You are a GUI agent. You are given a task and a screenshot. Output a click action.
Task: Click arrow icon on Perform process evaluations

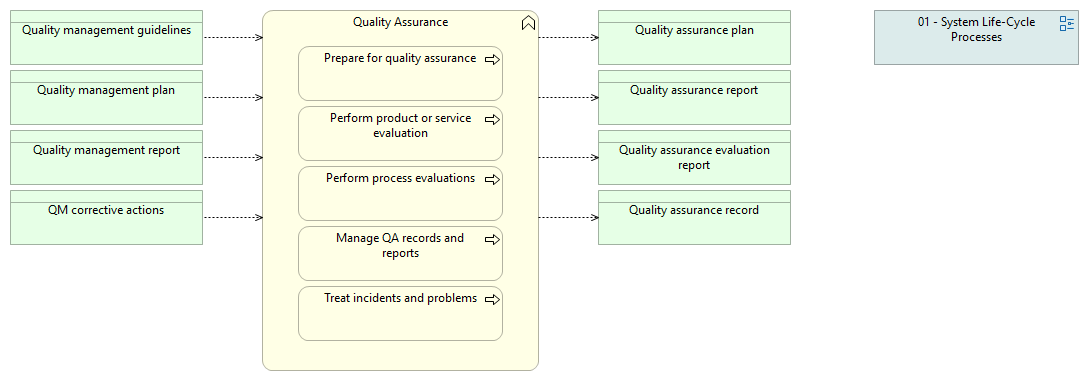492,179
